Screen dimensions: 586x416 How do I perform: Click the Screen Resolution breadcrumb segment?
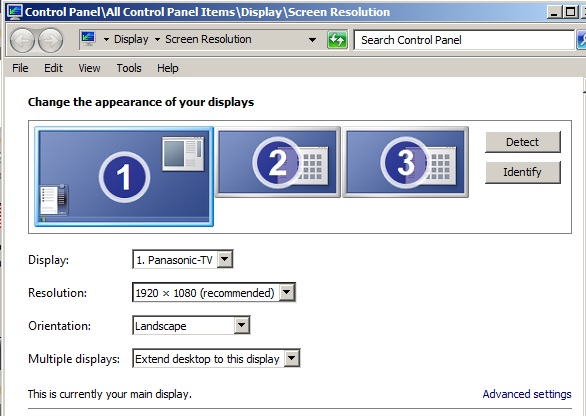tap(208, 39)
